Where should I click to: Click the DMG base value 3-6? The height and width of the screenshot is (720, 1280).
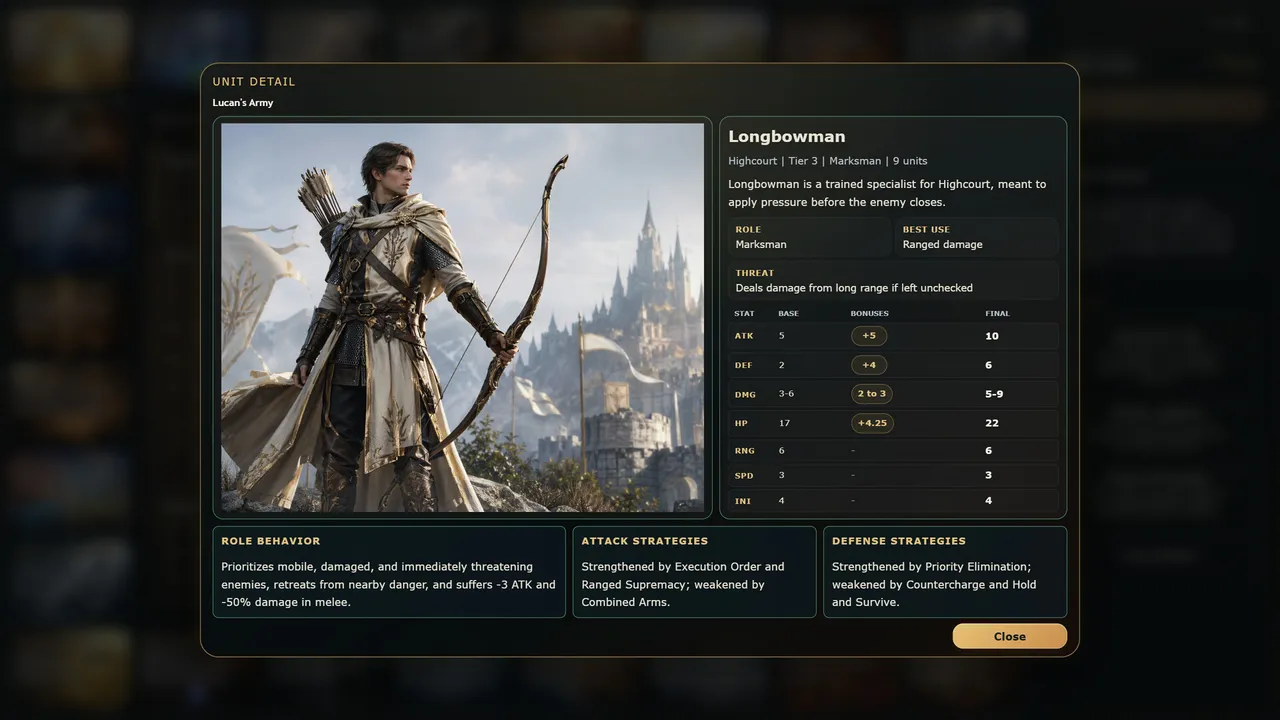point(786,394)
